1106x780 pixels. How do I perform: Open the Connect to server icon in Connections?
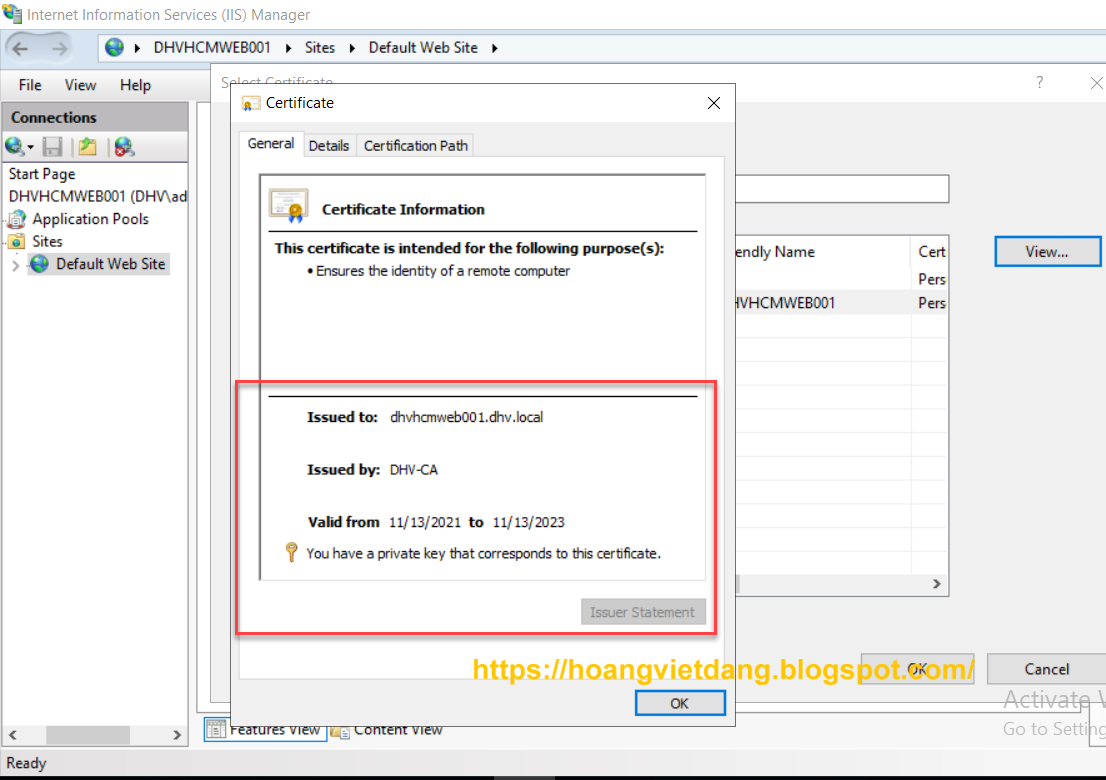tap(13, 146)
